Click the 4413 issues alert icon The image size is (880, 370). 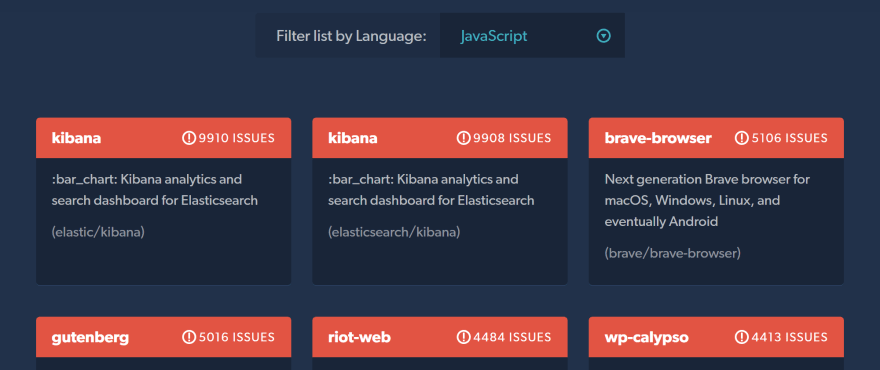click(x=742, y=337)
